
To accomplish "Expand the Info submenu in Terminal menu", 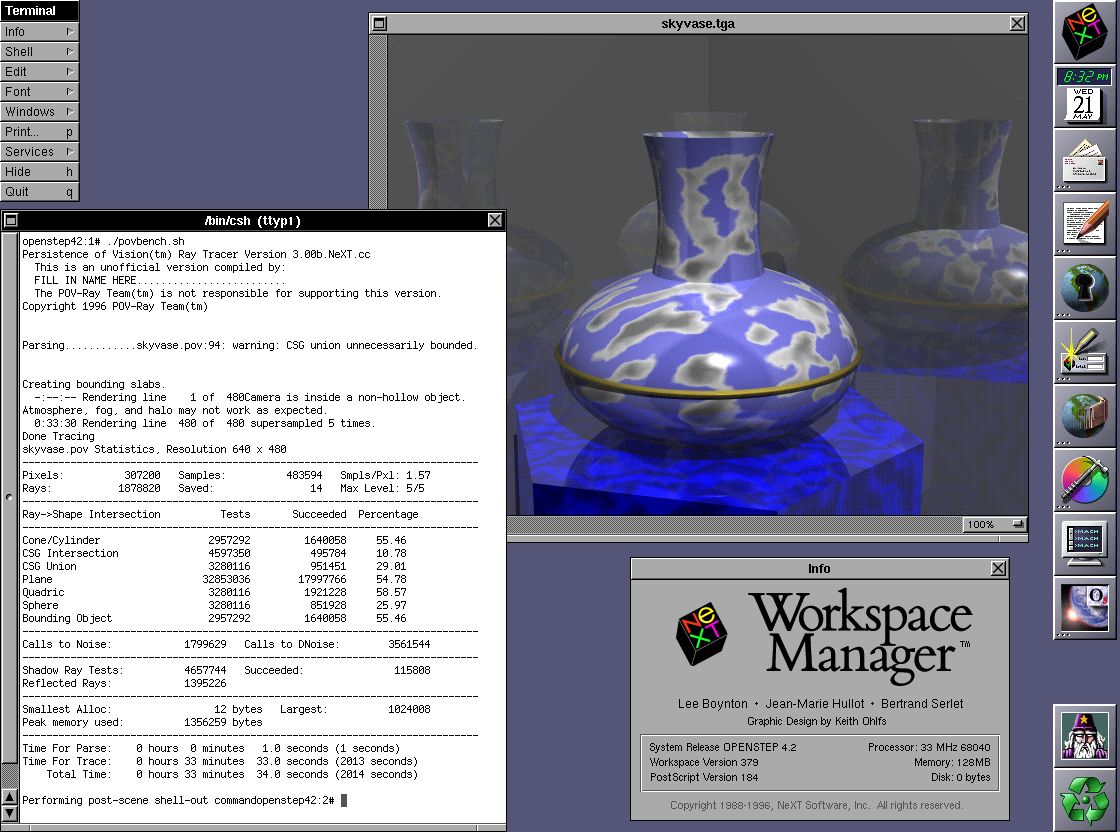I will point(39,32).
